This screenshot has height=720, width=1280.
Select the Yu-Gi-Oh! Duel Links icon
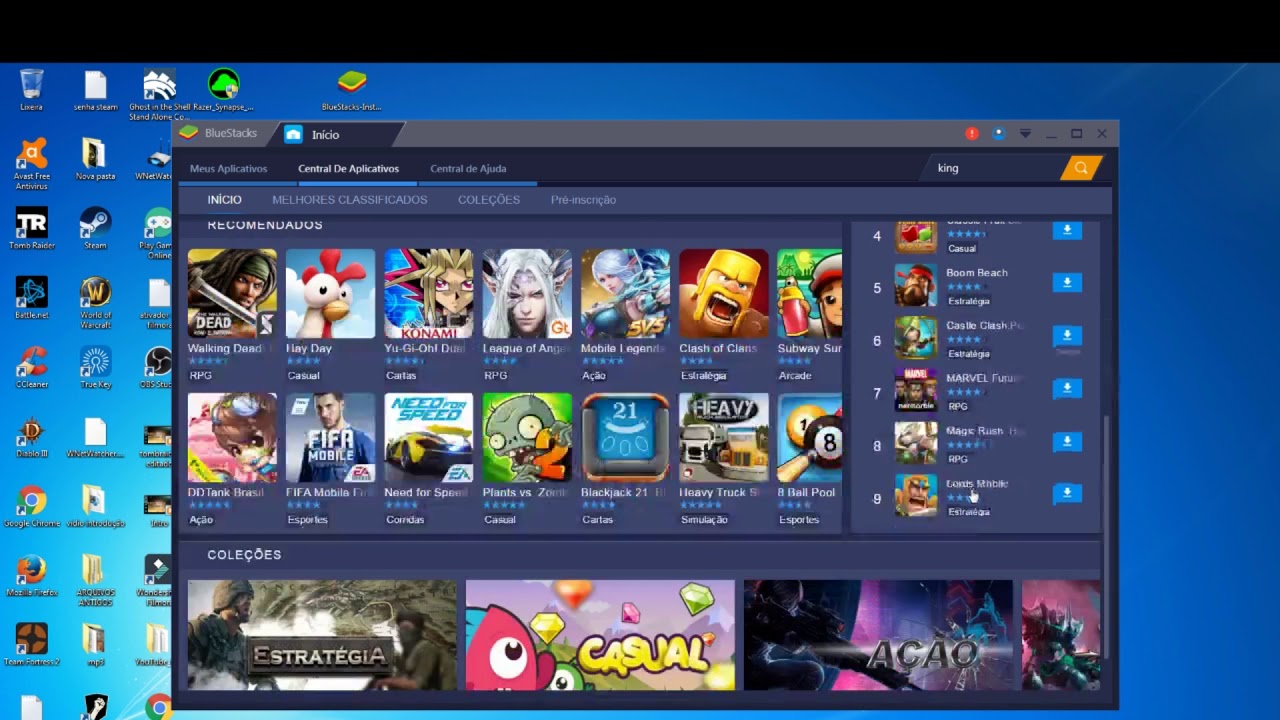pos(428,294)
